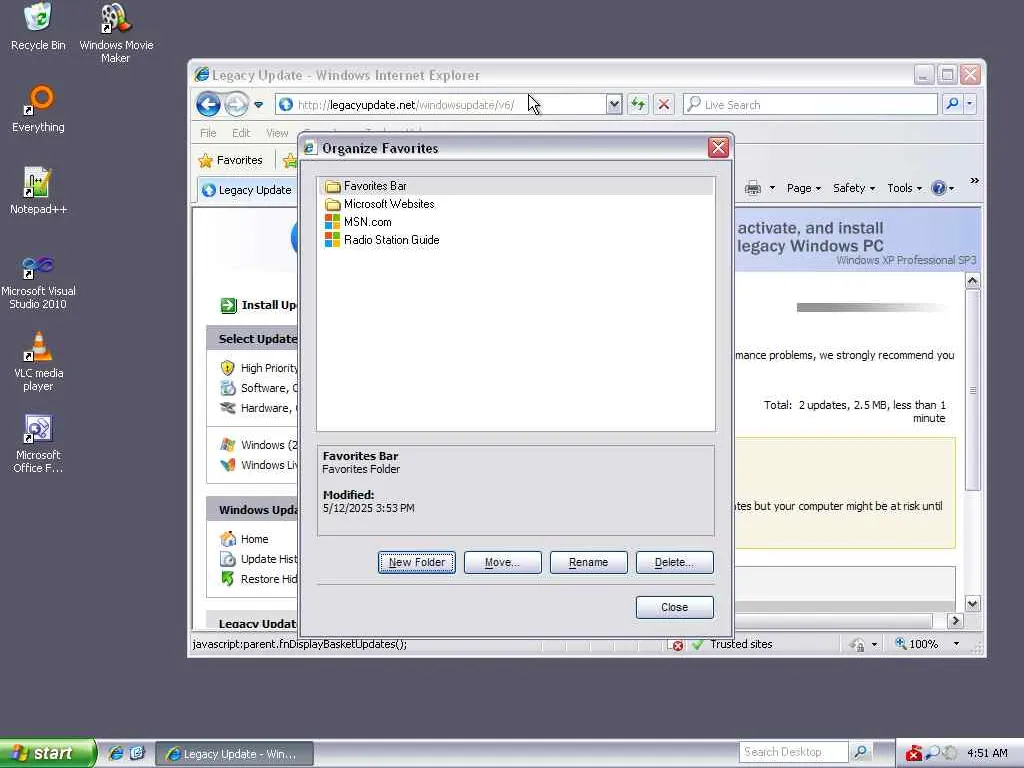Click the red Stop loading icon

coord(664,104)
